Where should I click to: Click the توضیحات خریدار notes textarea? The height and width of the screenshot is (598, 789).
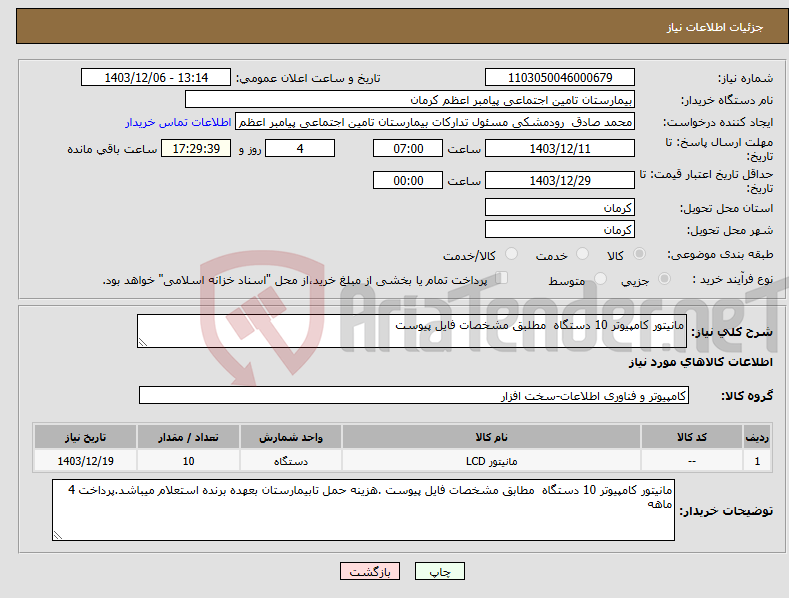(363, 510)
